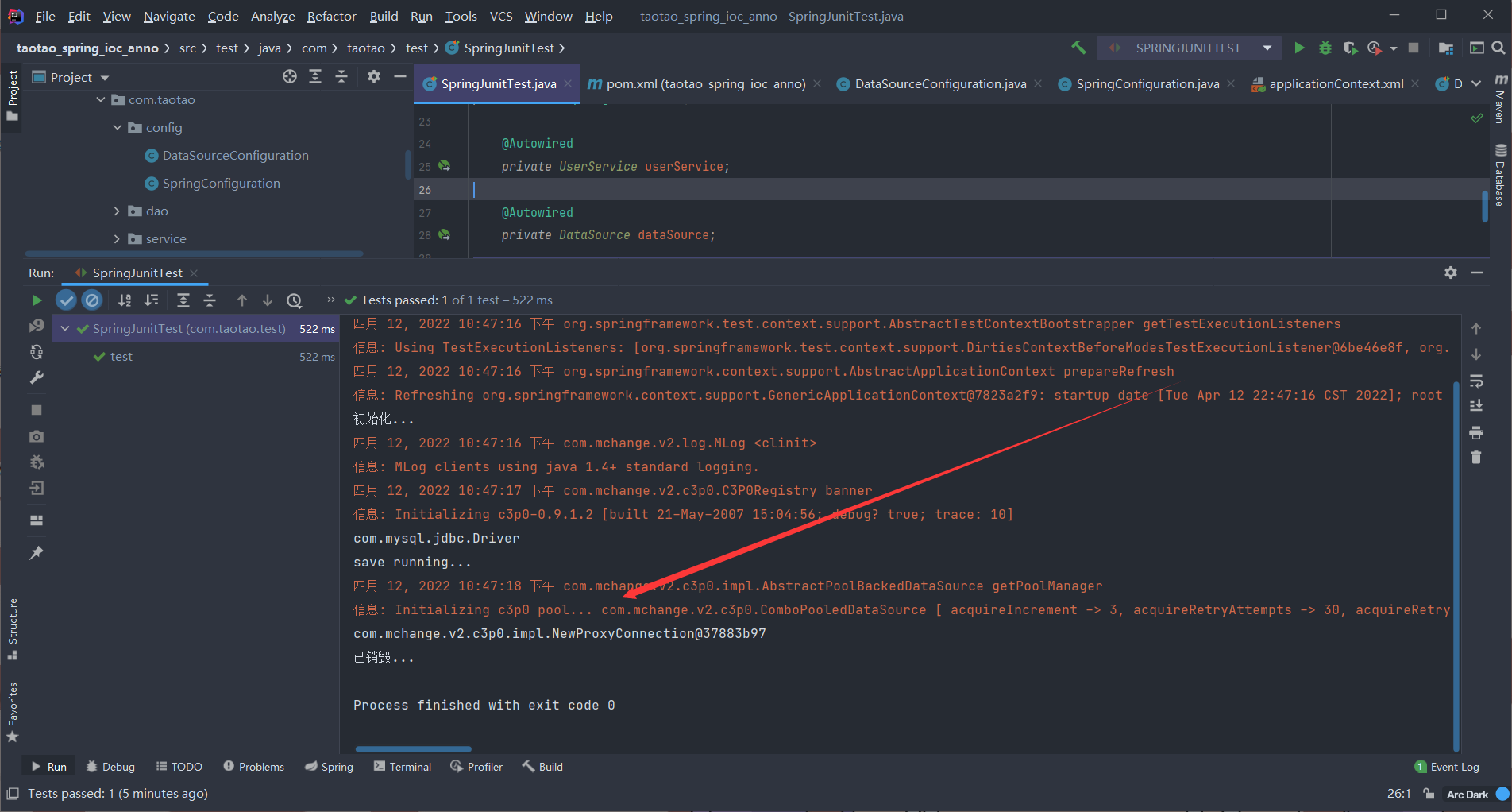Open Project panel settings gear
Viewport: 1512px width, 812px height.
tap(374, 76)
